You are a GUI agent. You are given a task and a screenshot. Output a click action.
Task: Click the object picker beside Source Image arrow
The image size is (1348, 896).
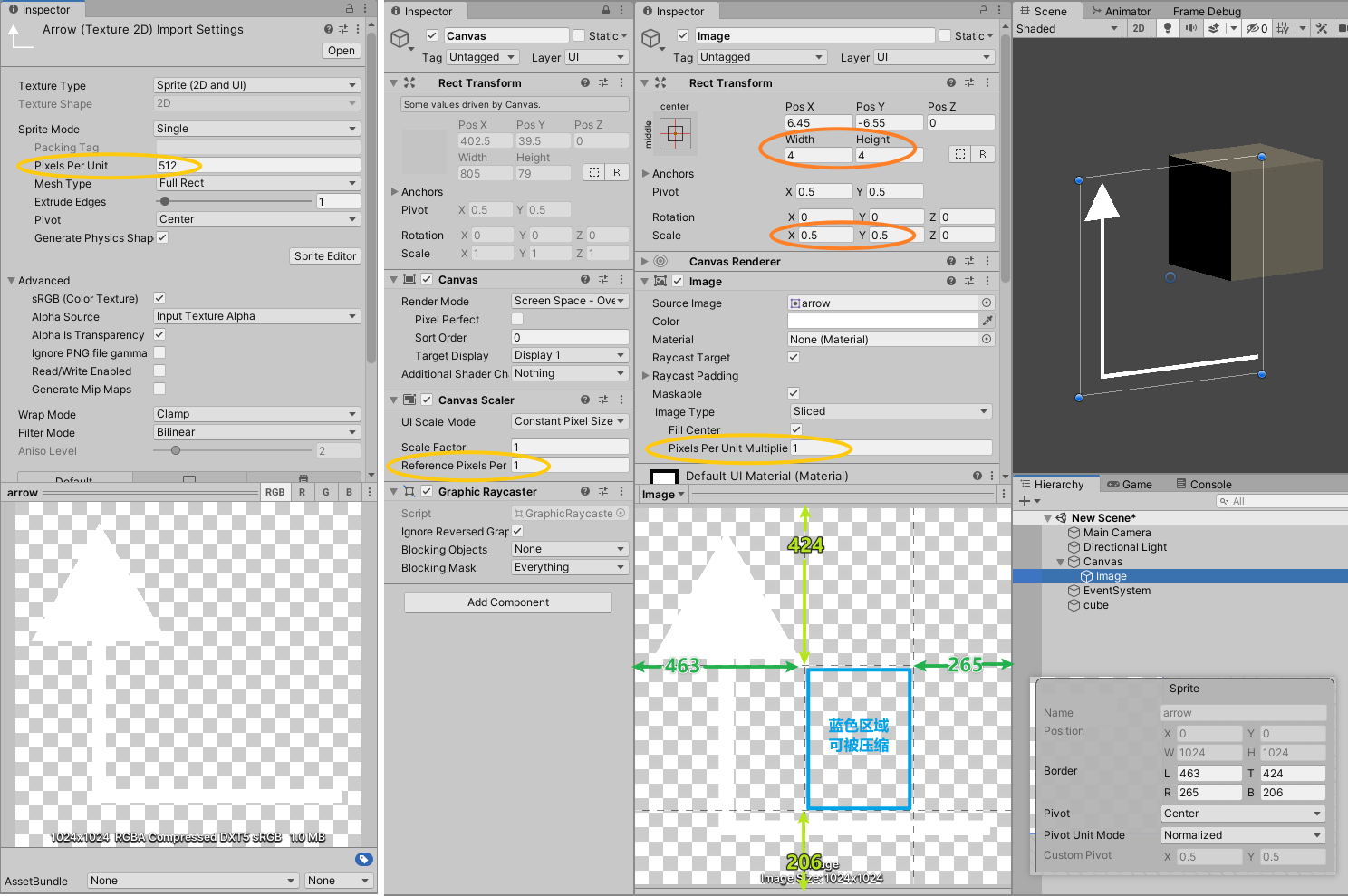(987, 303)
